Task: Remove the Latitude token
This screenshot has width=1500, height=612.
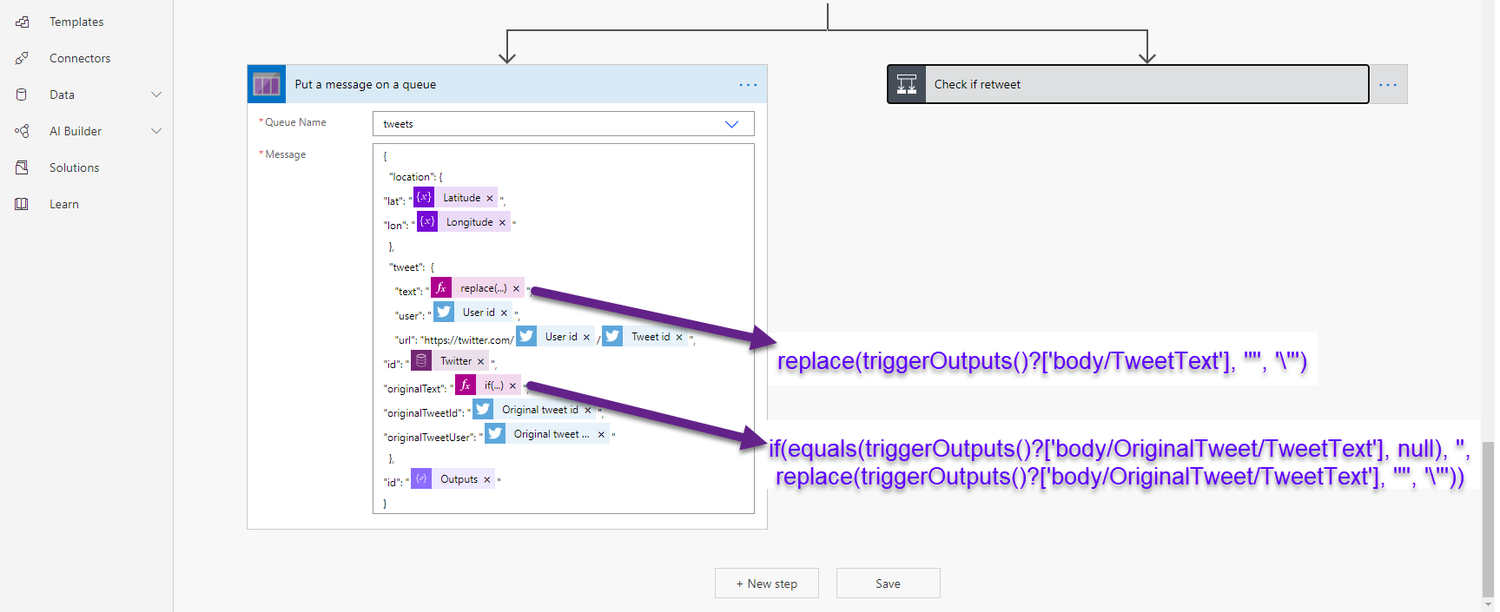Action: [490, 198]
